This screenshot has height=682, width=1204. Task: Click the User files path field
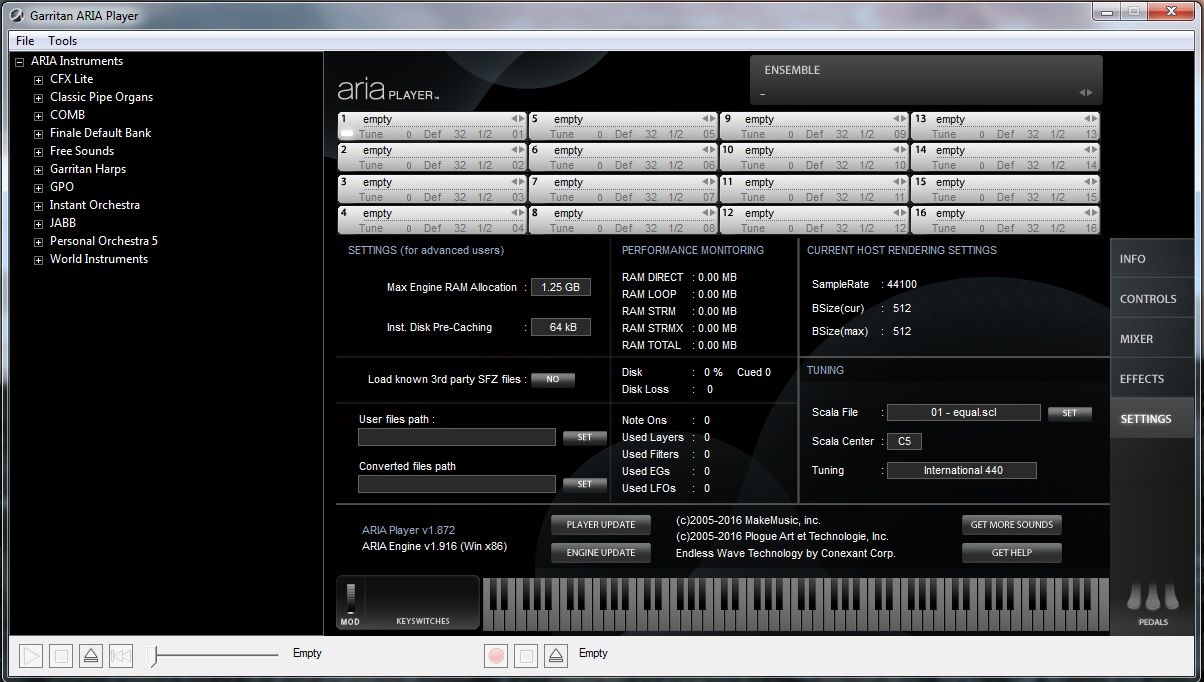[457, 437]
